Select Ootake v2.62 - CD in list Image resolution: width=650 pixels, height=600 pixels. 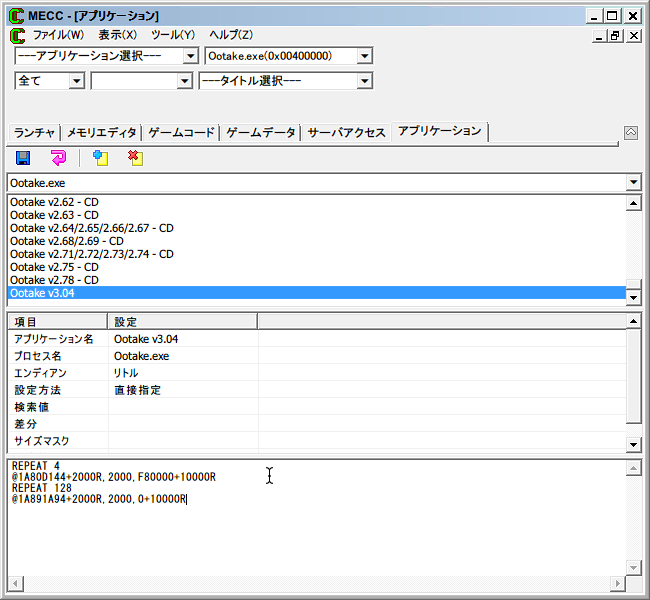(x=317, y=202)
